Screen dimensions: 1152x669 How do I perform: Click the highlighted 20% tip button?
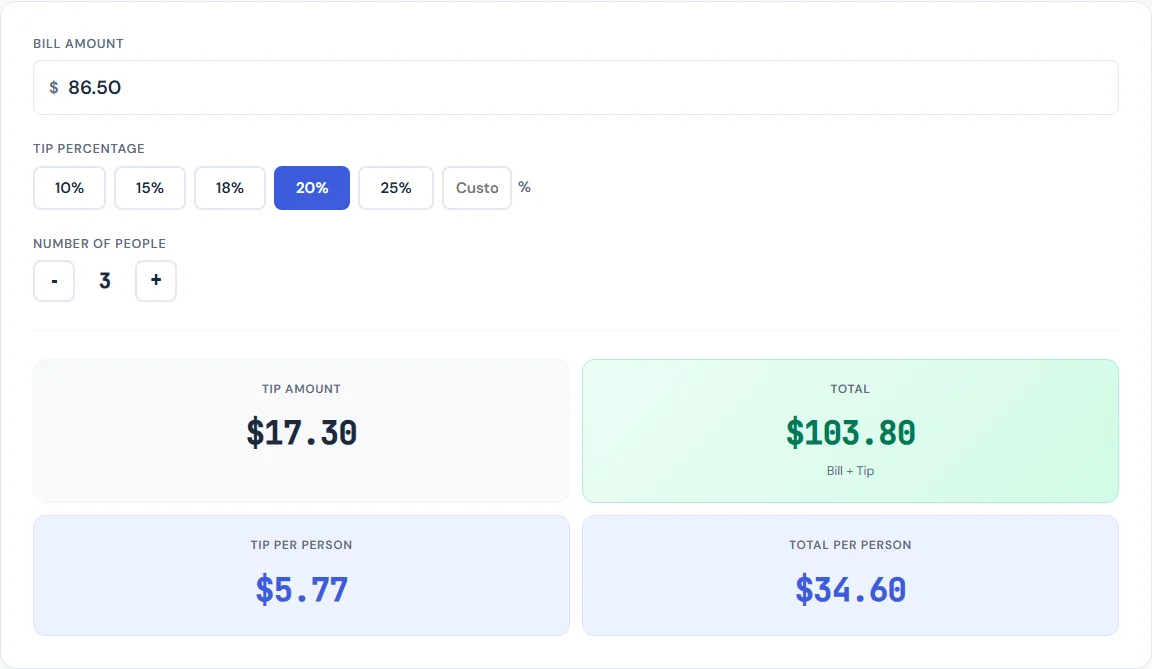click(311, 188)
